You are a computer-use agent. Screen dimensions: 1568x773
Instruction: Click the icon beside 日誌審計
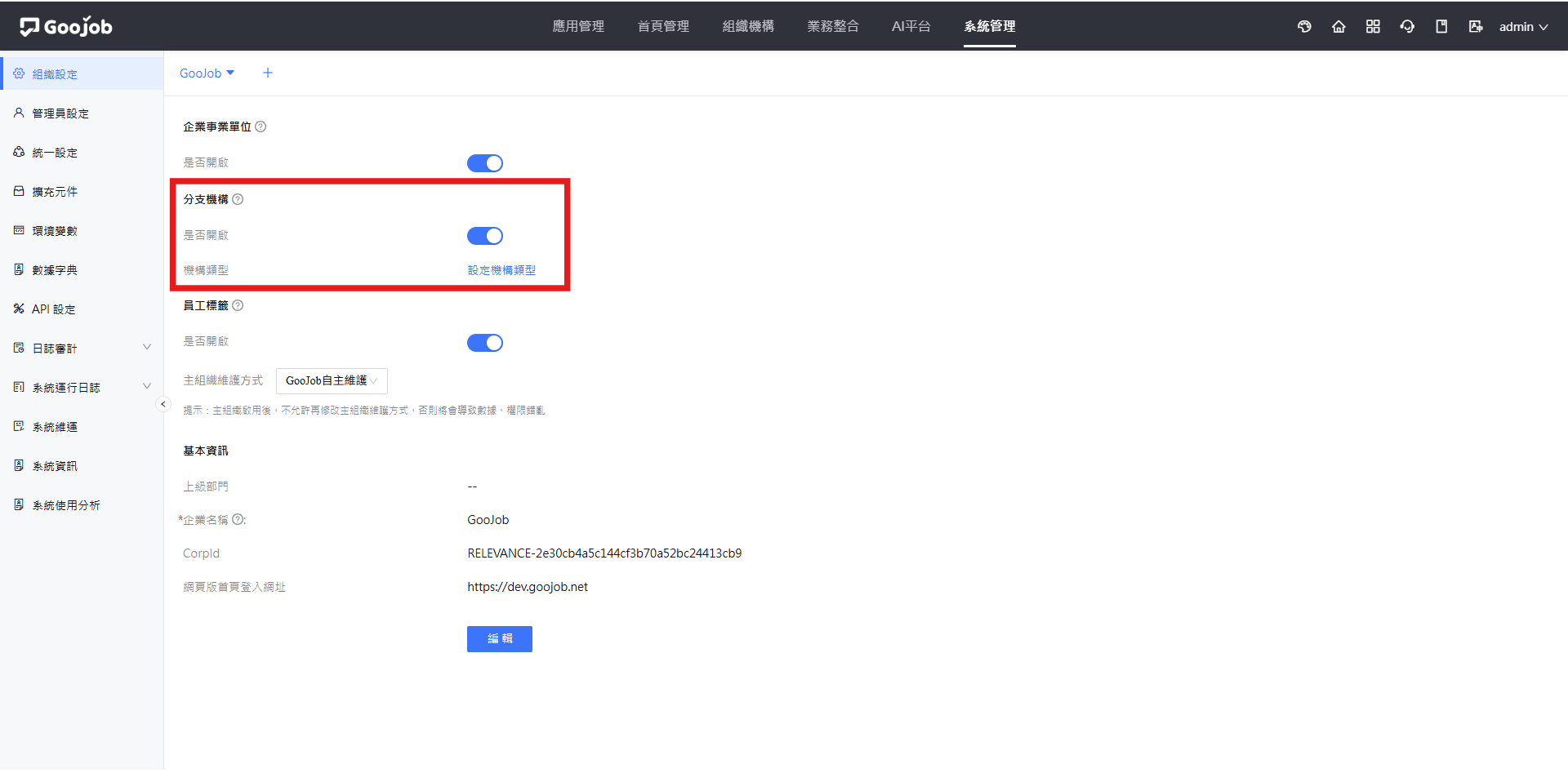coord(19,348)
